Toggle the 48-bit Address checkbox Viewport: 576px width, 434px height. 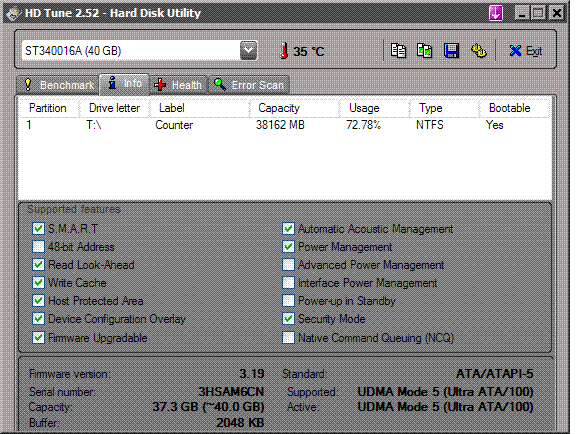click(38, 247)
